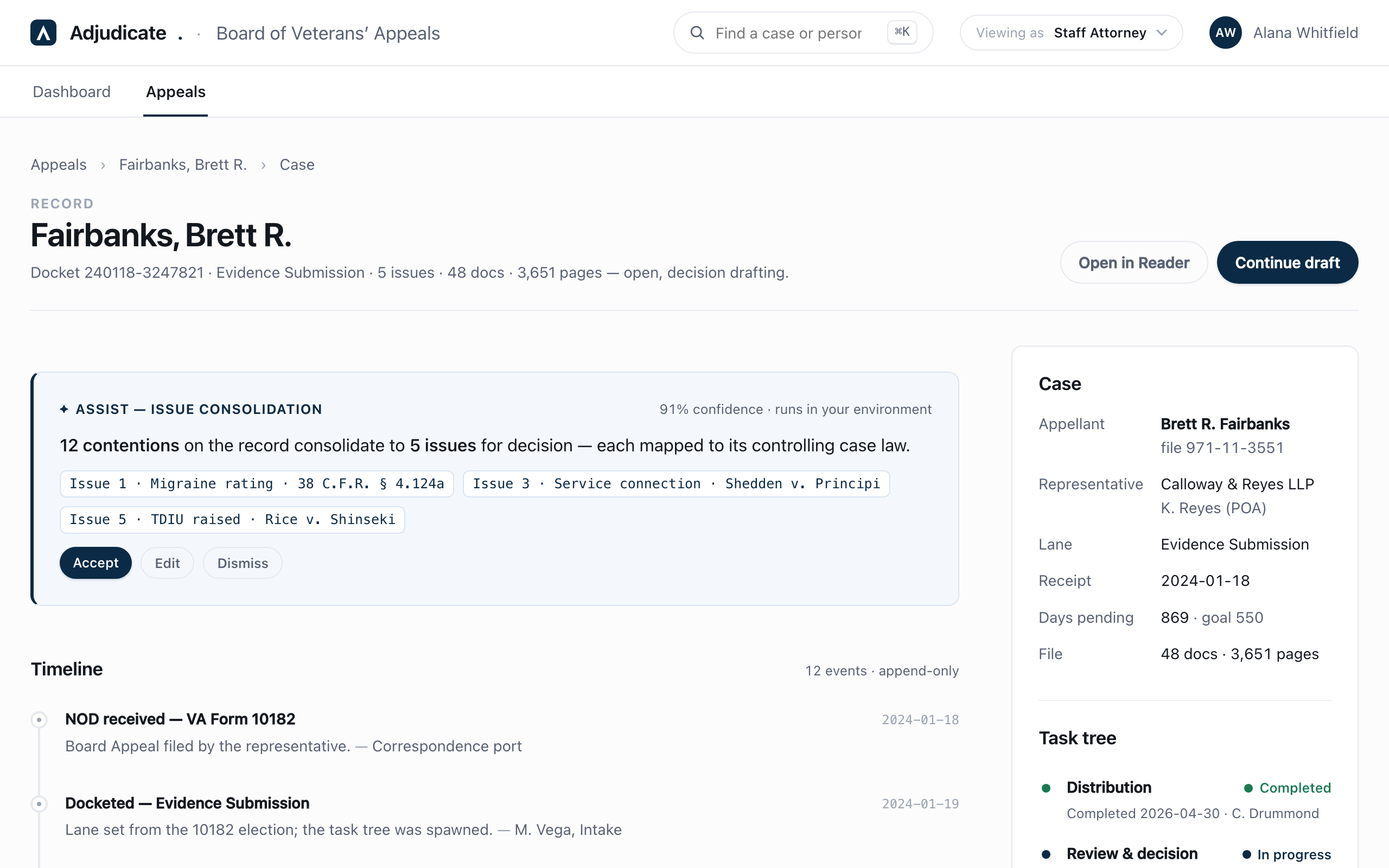Click Board of Veterans' Appeals header text

click(328, 33)
